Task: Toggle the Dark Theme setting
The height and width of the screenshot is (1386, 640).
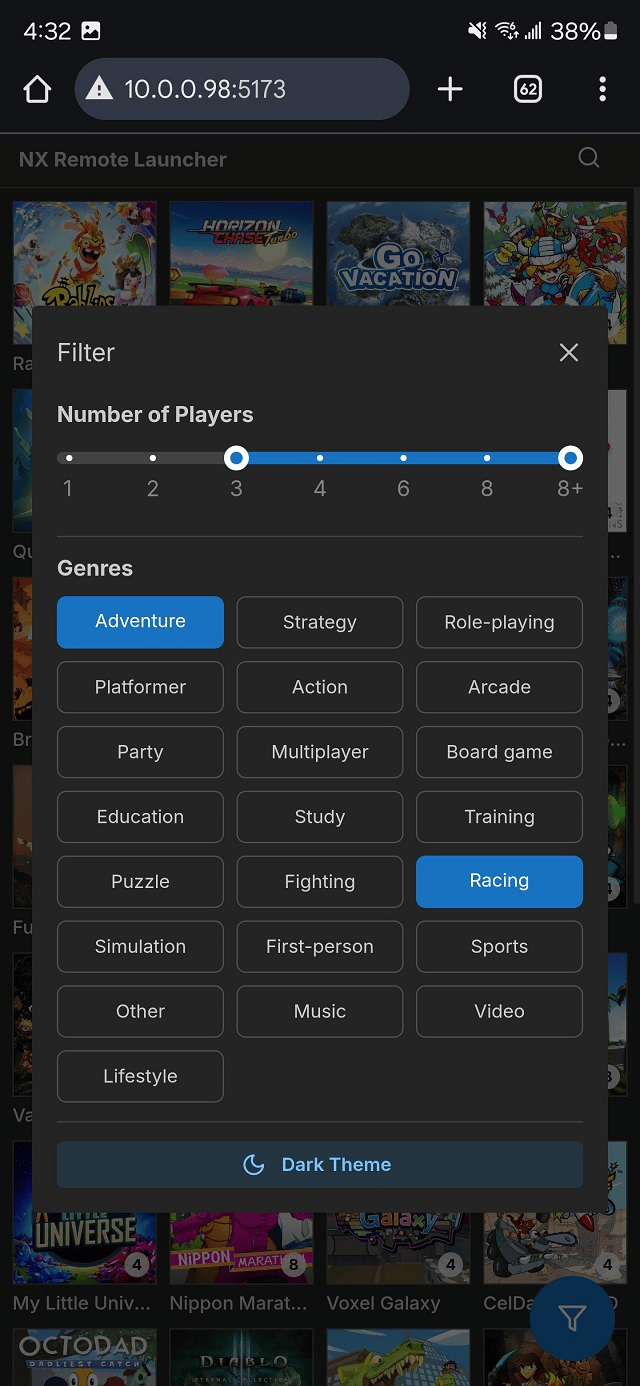Action: [x=319, y=1164]
